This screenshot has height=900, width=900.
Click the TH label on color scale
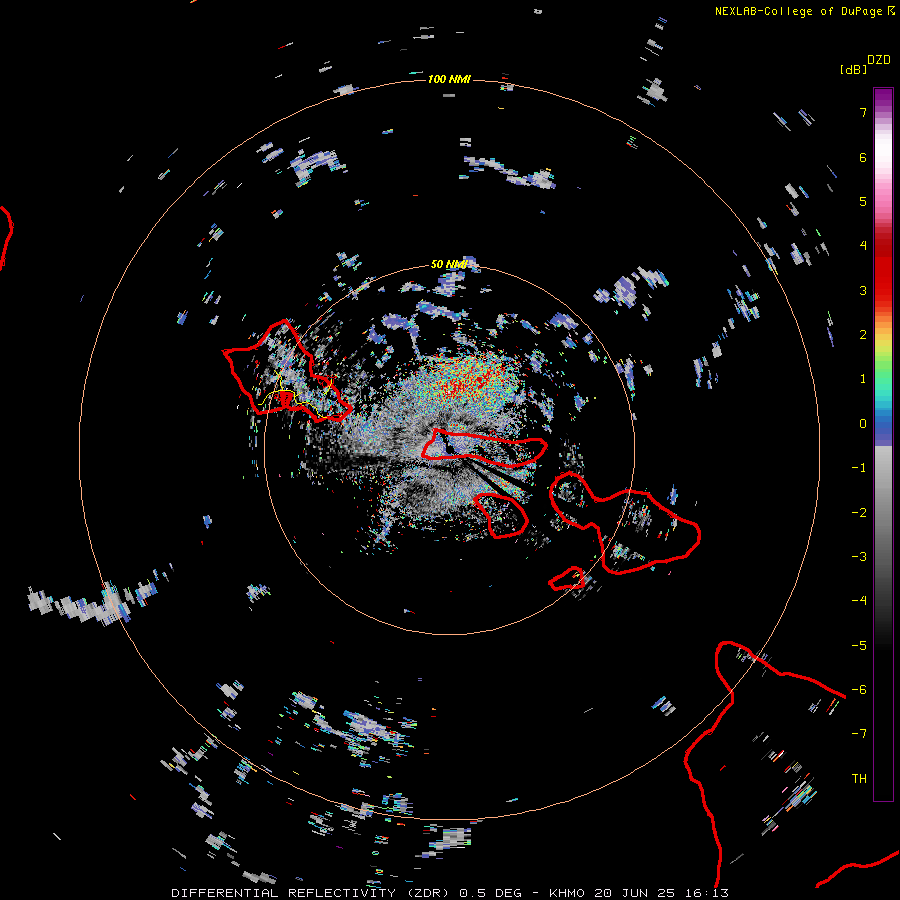(x=859, y=779)
